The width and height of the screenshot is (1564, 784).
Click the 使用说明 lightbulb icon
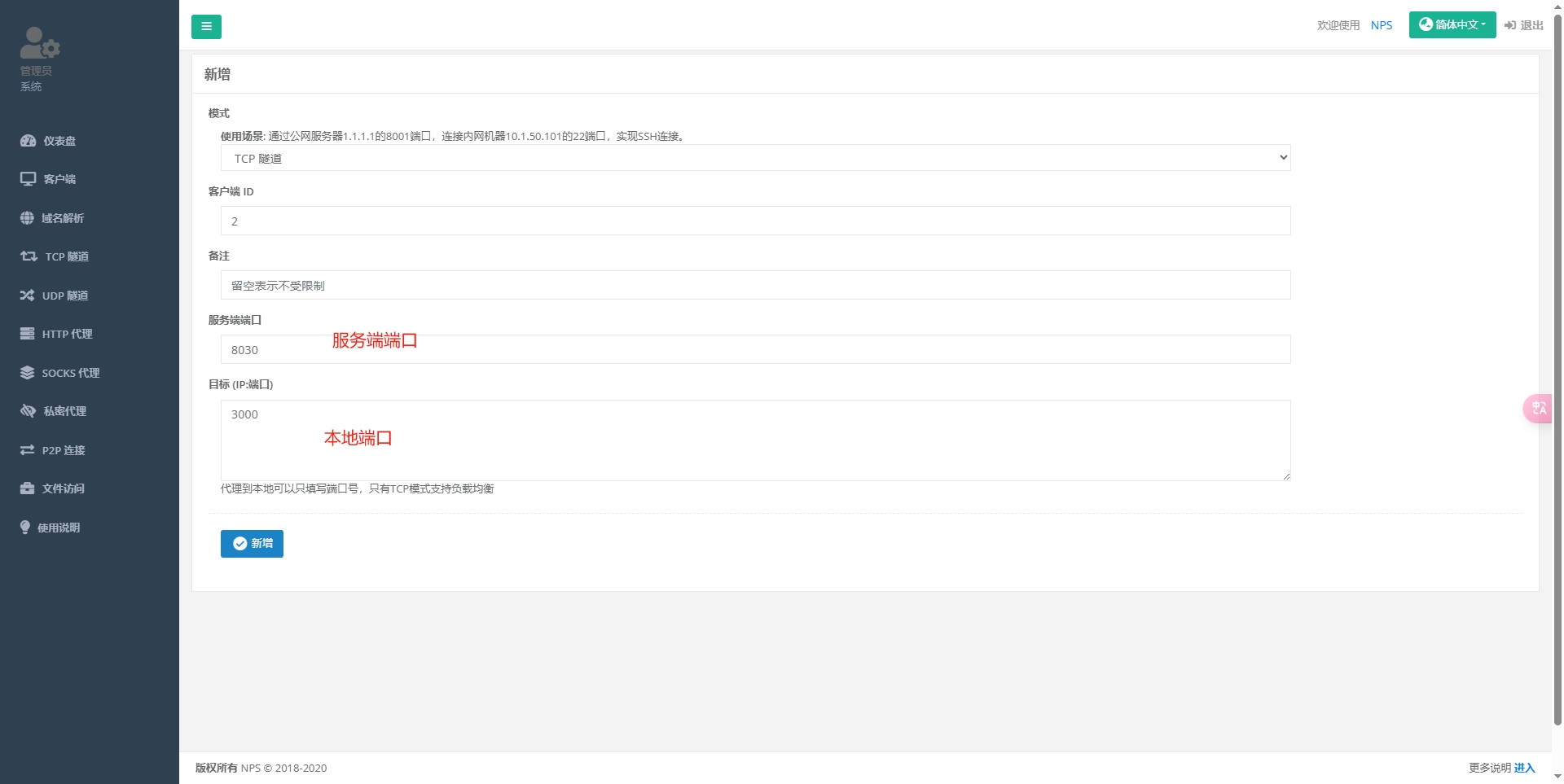coord(25,528)
